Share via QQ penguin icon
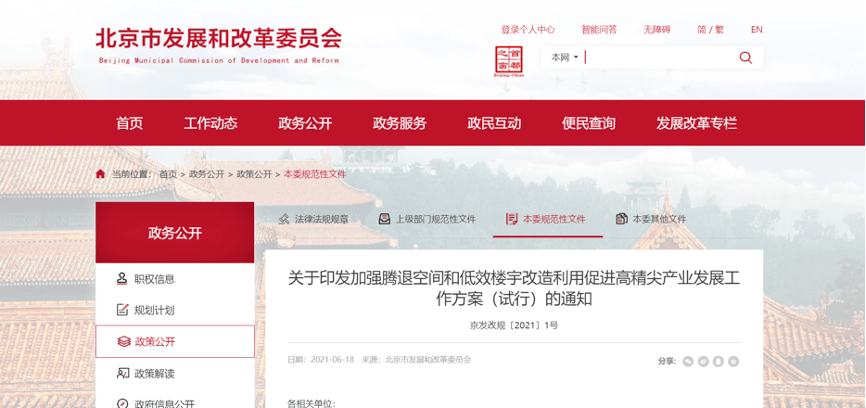Viewport: 866px width, 408px height. (x=718, y=361)
